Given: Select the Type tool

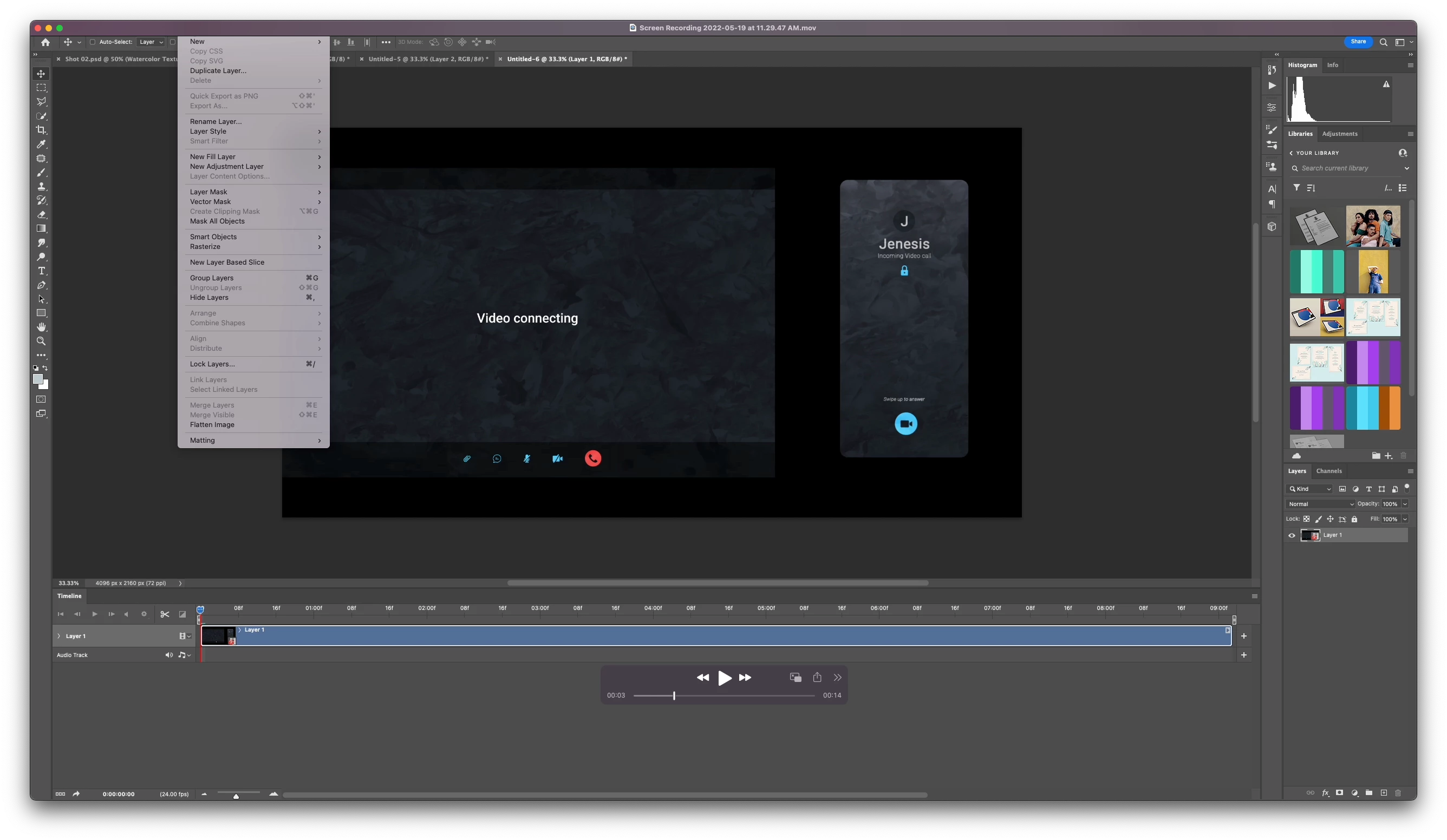Looking at the screenshot, I should pos(41,271).
